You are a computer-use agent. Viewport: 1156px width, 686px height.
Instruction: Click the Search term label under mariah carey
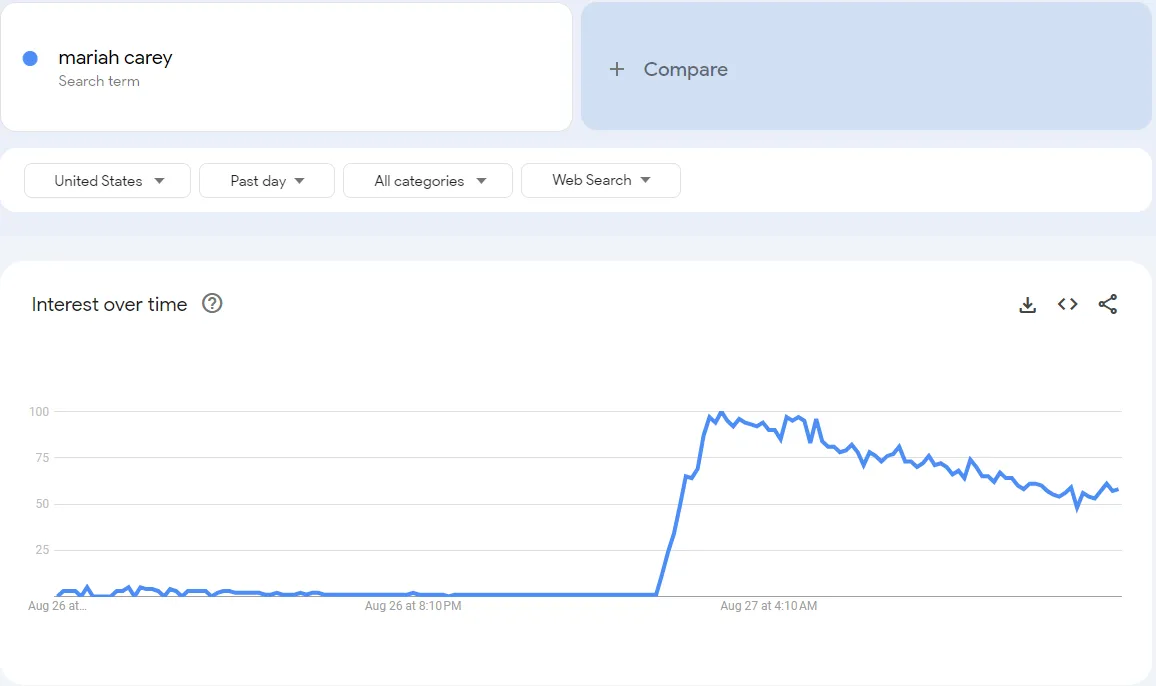pos(99,81)
